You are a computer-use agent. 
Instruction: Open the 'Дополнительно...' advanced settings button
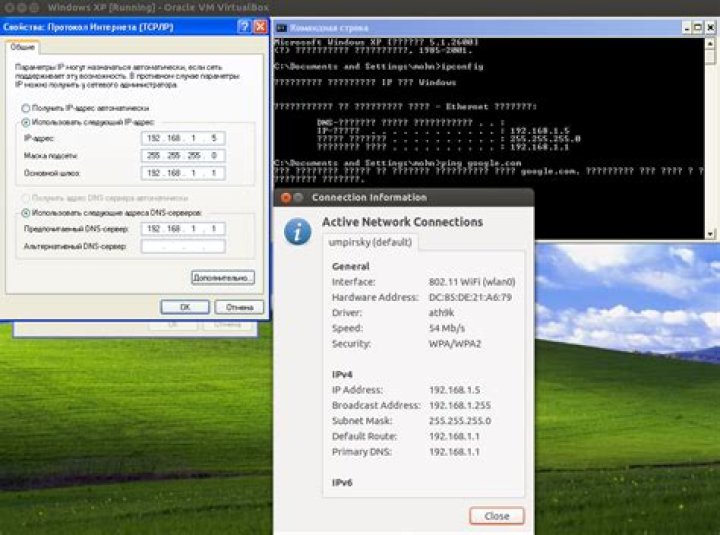click(x=223, y=277)
